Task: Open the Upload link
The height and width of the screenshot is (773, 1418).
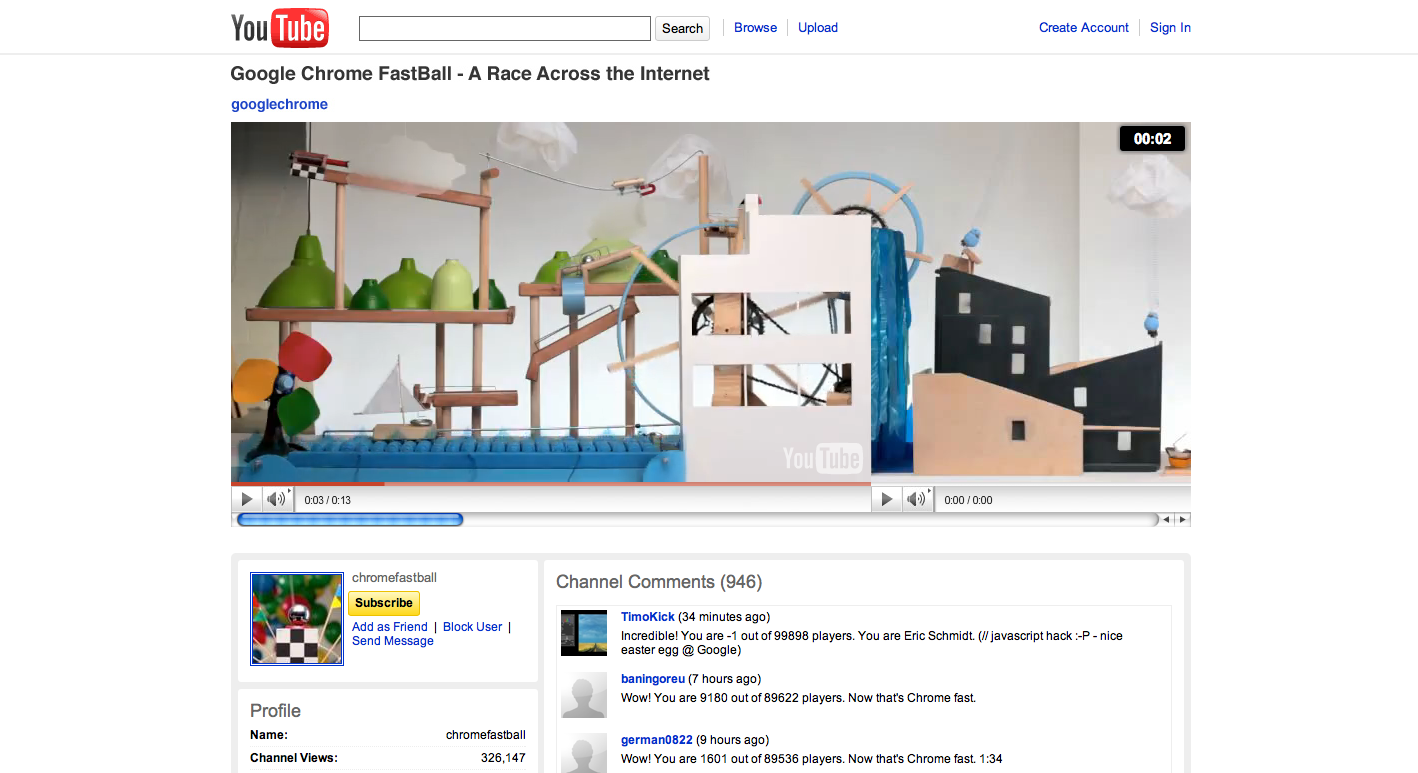Action: point(818,28)
